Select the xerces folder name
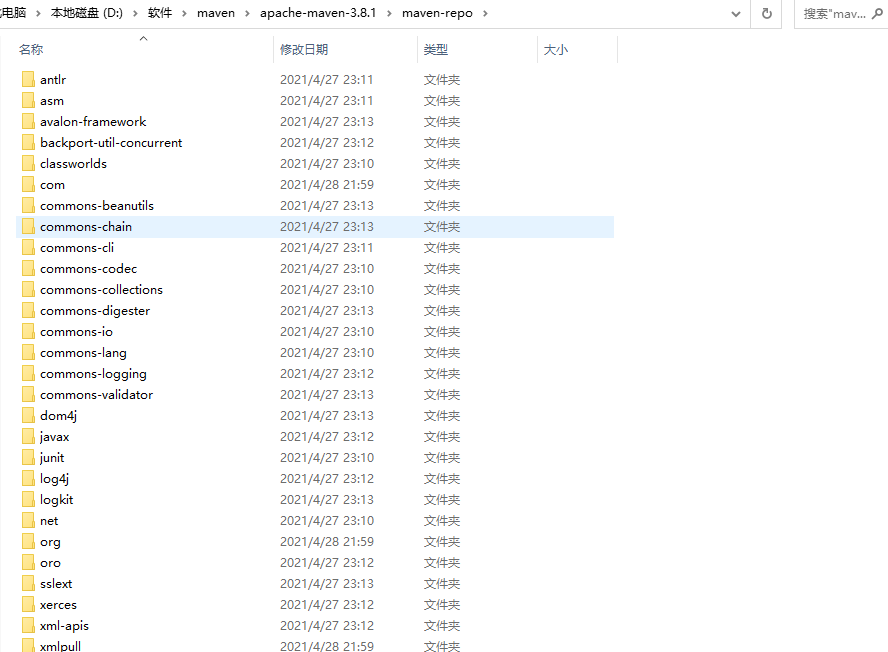 click(58, 604)
